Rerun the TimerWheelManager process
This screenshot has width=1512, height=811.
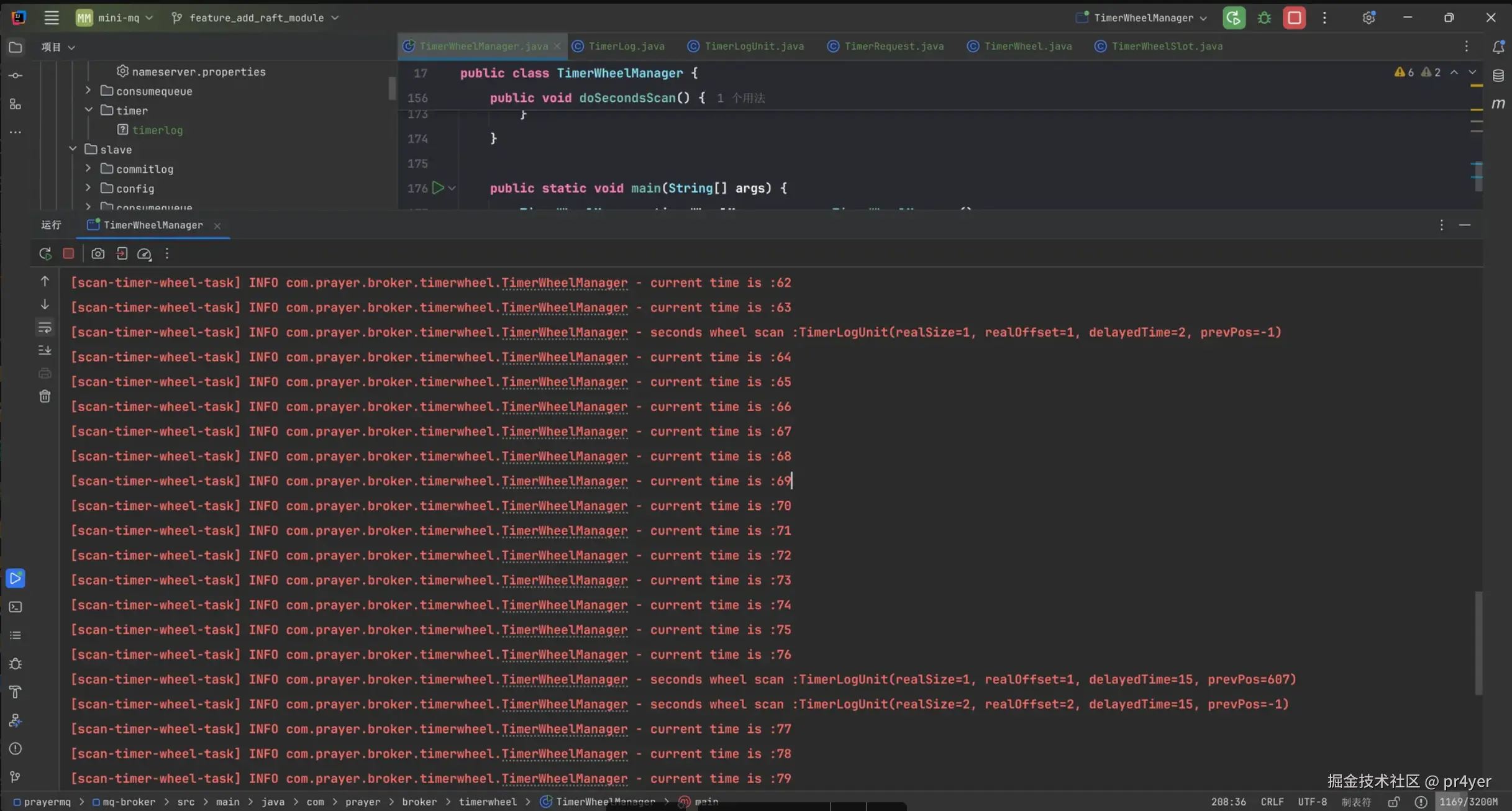pos(45,253)
